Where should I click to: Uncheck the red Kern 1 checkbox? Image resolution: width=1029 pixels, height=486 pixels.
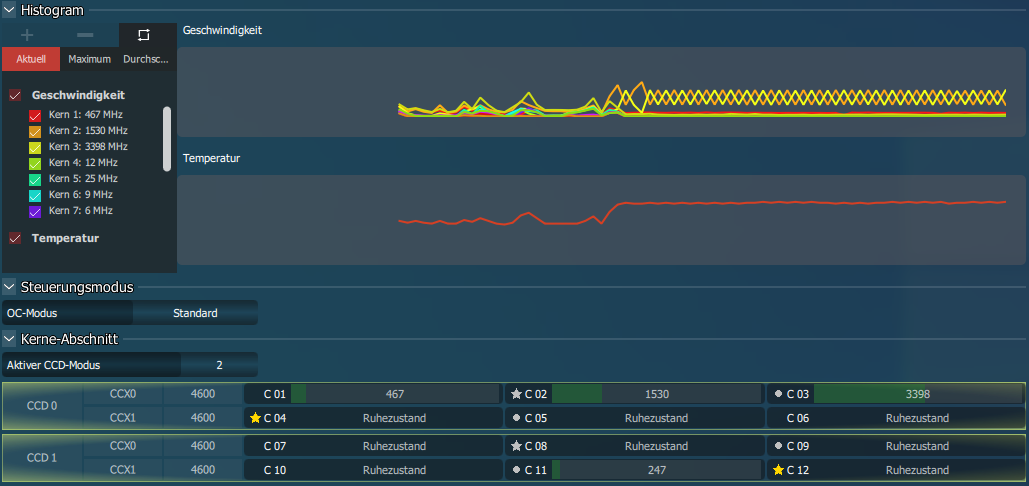click(x=35, y=115)
